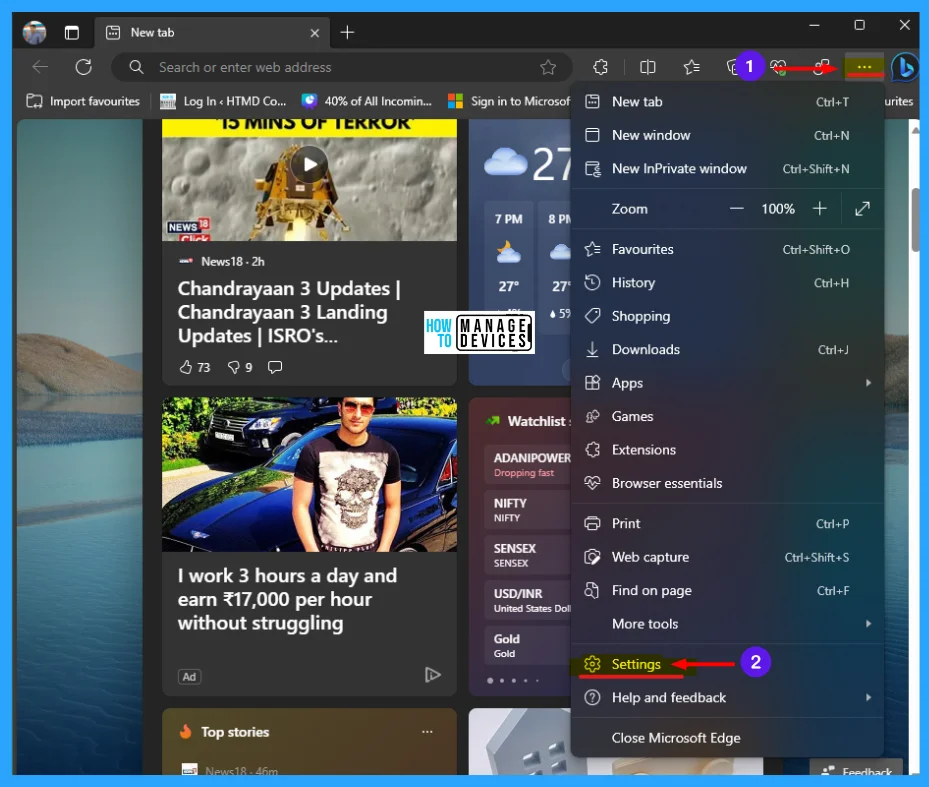Select Shopping menu entry
The height and width of the screenshot is (787, 929).
coord(727,316)
